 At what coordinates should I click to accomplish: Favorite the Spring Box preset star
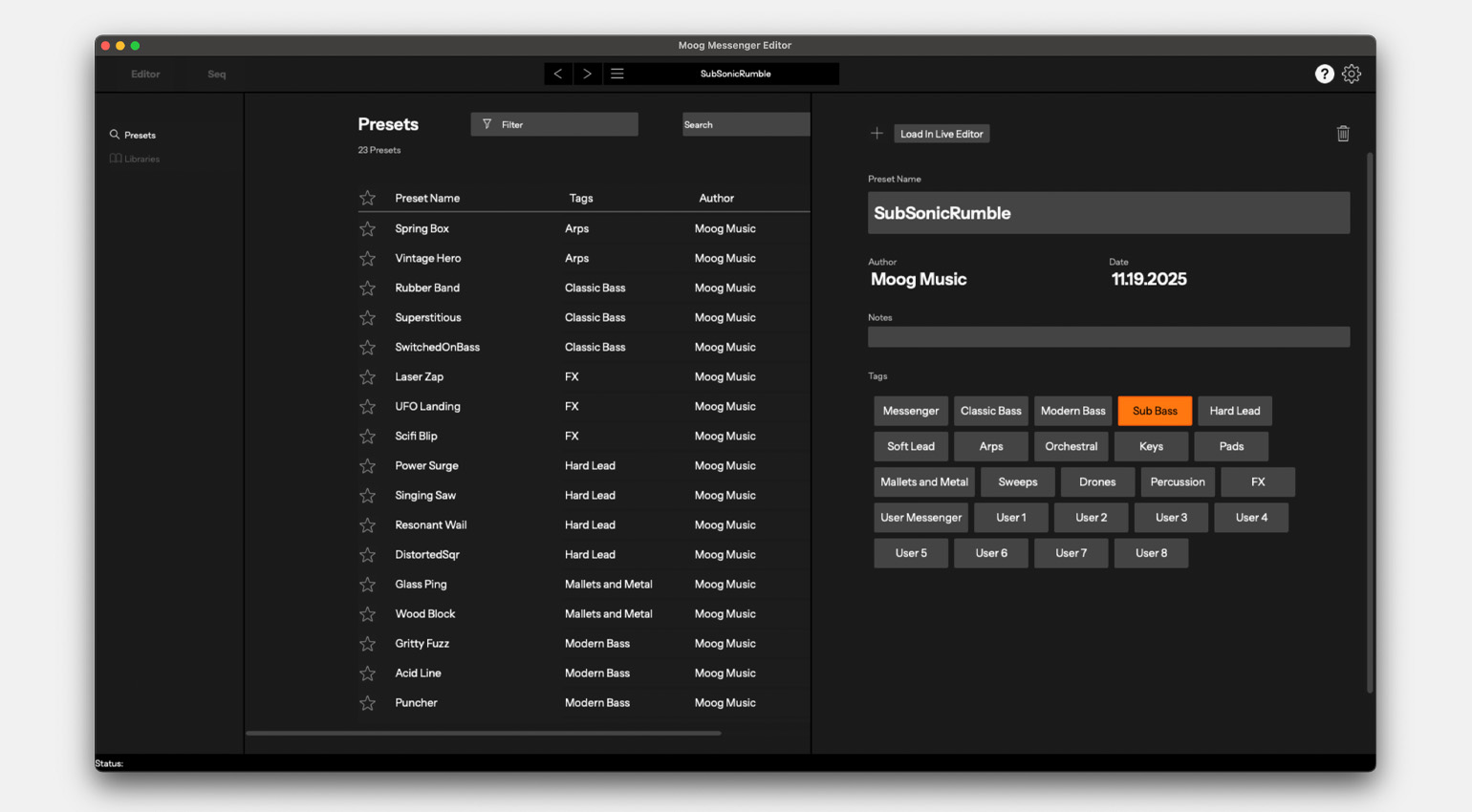367,229
